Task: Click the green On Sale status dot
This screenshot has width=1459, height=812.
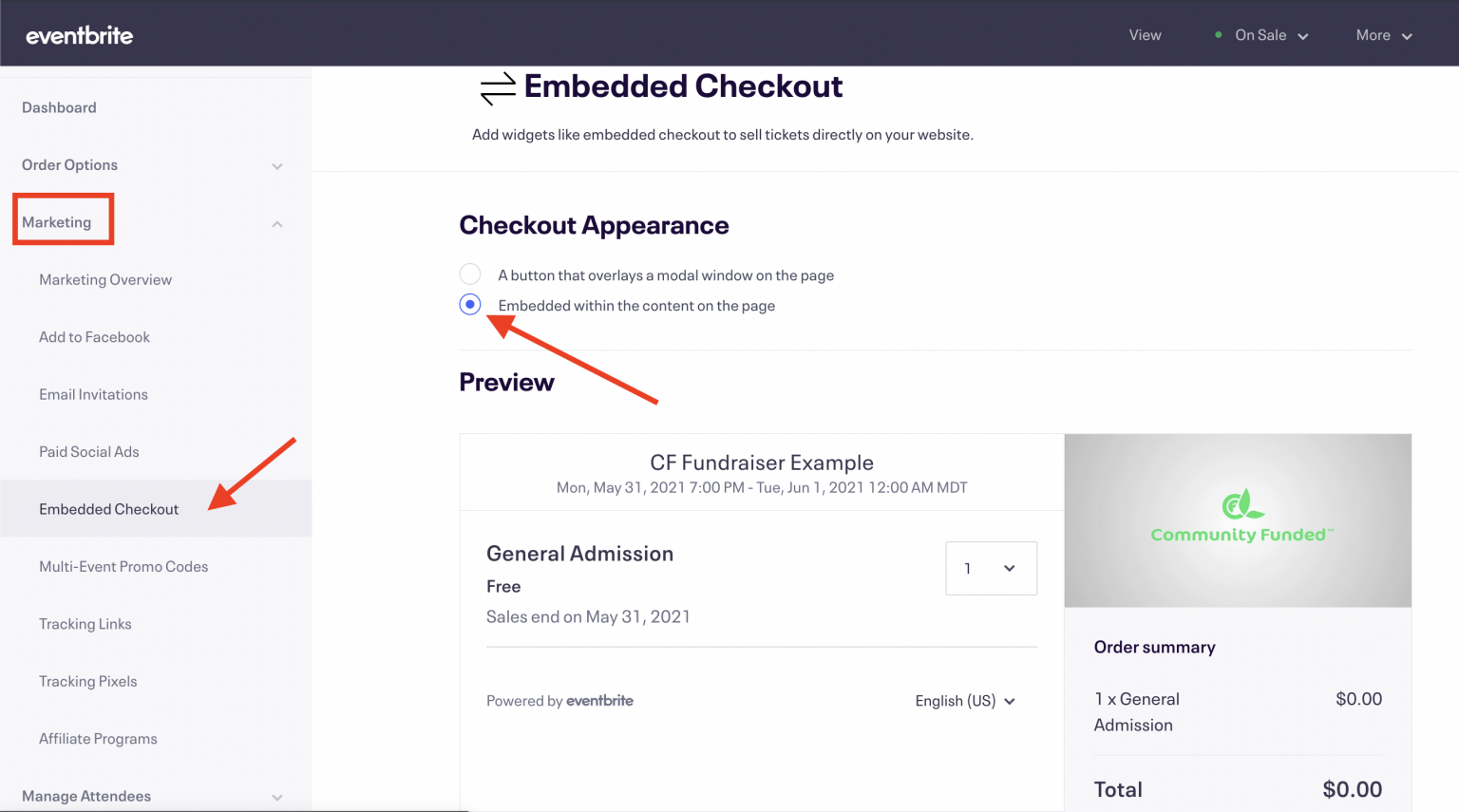Action: 1218,35
